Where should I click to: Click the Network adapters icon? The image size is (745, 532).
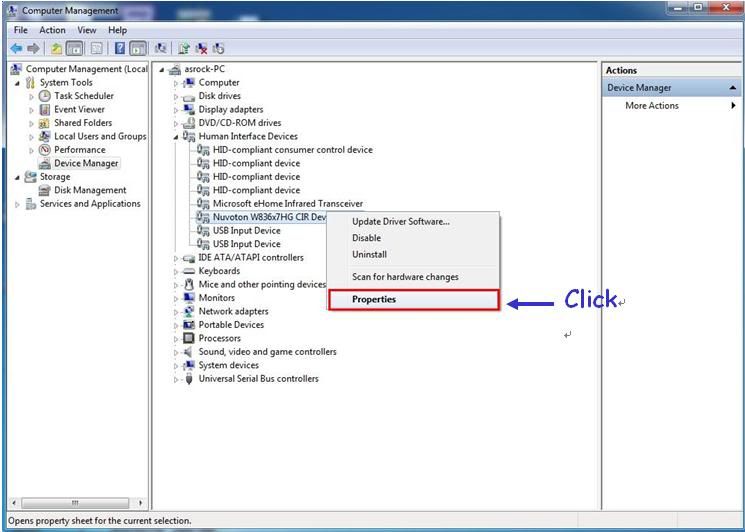(x=189, y=311)
